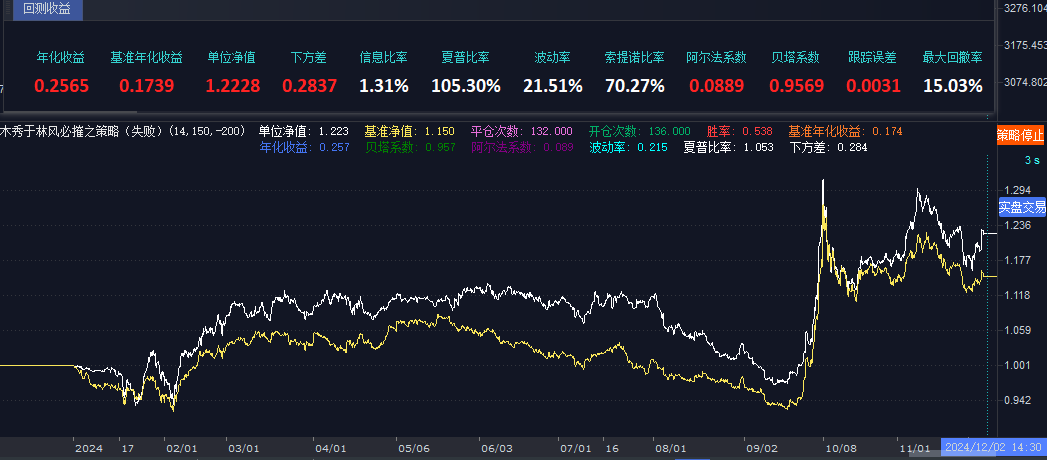The width and height of the screenshot is (1047, 460).
Task: Click the 实盘交易 button
Action: tap(1022, 208)
